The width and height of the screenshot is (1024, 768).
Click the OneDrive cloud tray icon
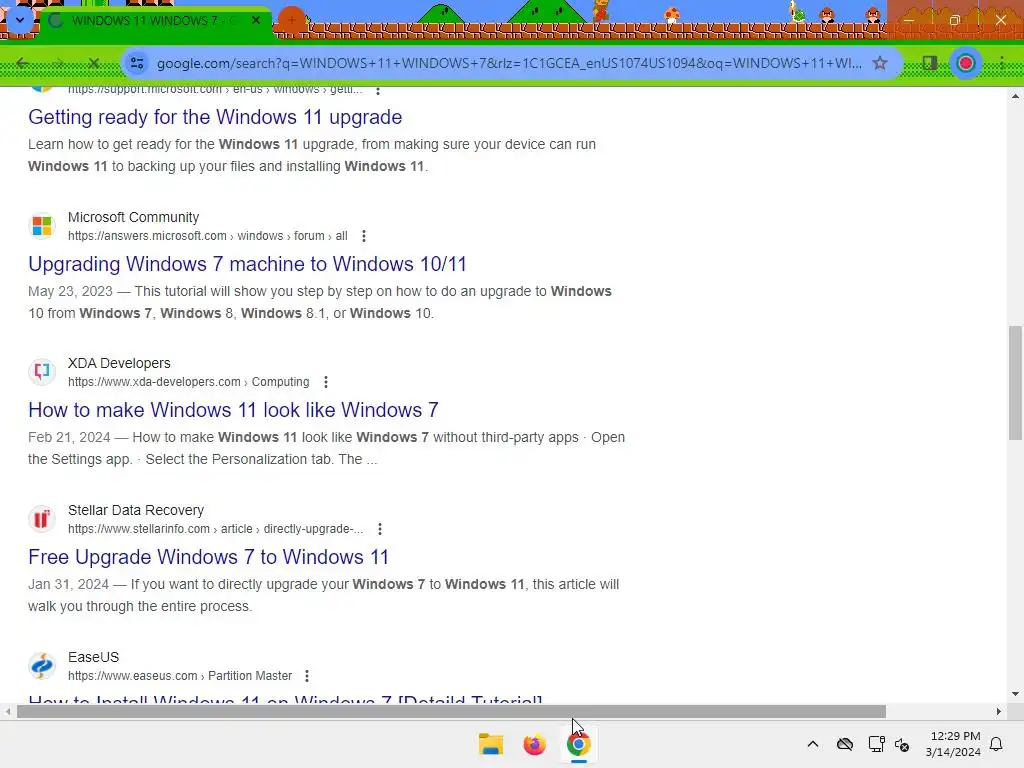tap(845, 744)
